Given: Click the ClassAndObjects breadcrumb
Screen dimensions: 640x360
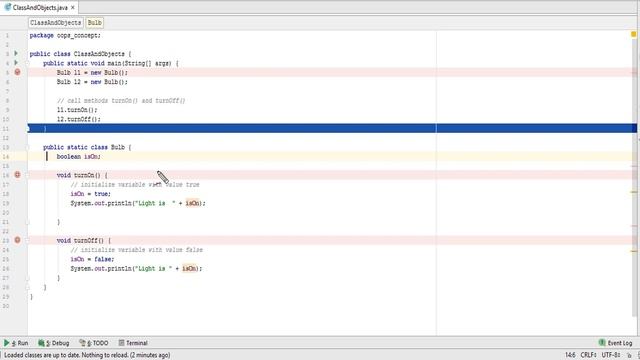Looking at the screenshot, I should 56,22.
